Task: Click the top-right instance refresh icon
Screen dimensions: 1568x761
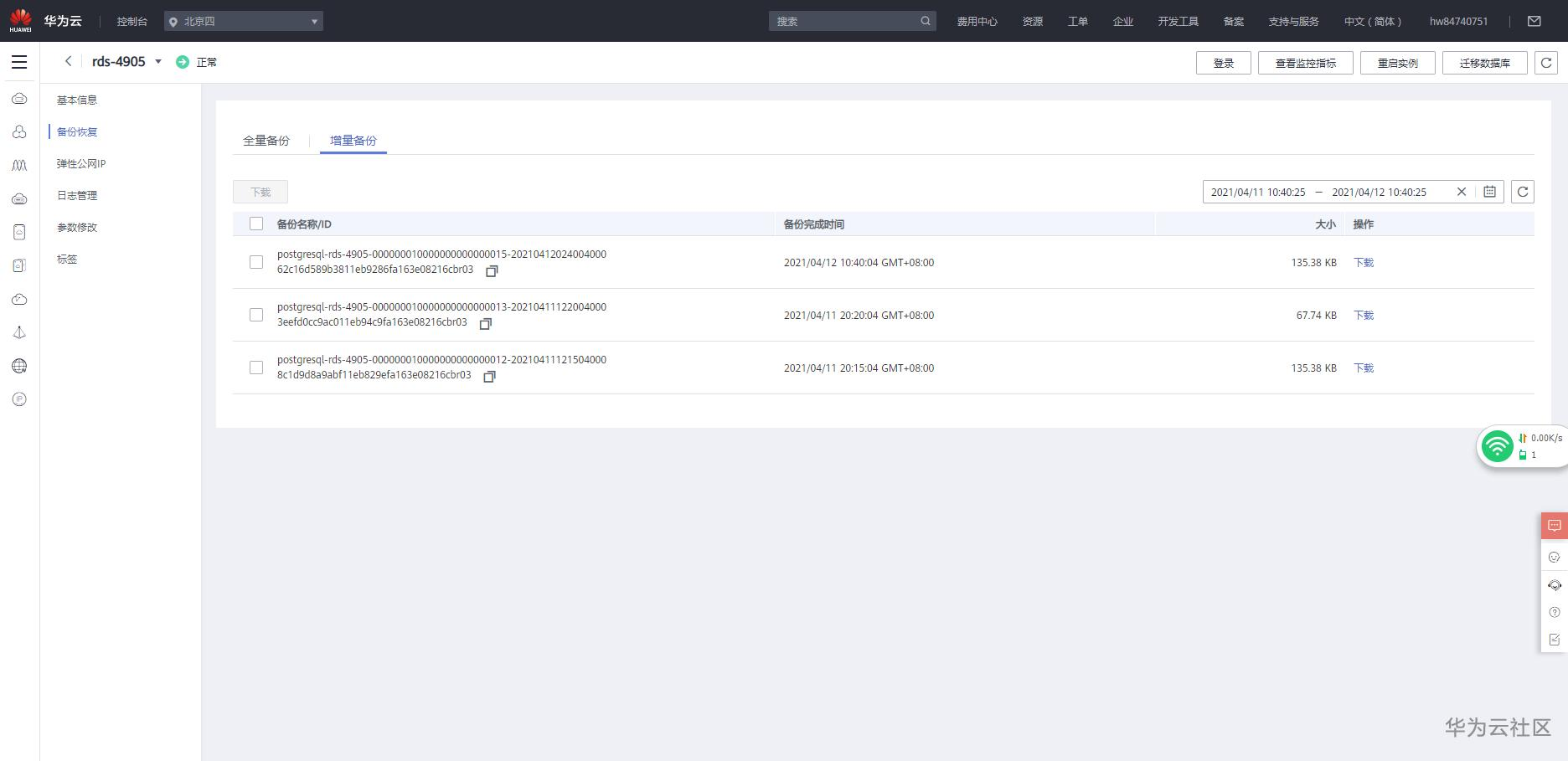Action: coord(1546,63)
